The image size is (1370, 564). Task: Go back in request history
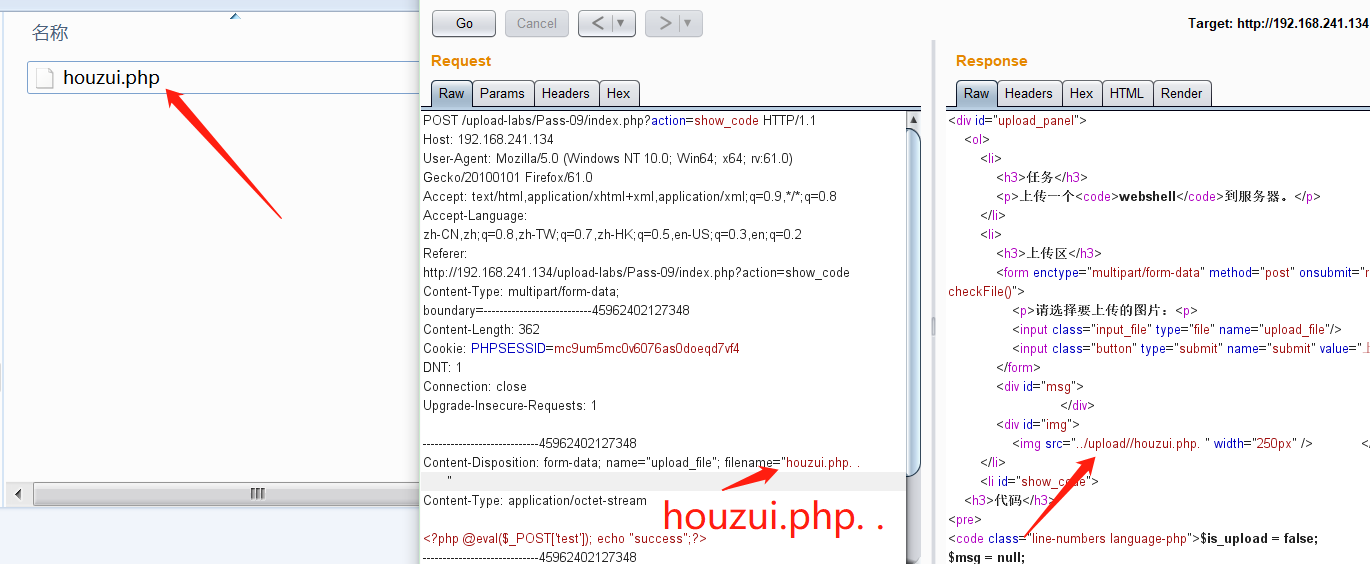click(x=597, y=23)
